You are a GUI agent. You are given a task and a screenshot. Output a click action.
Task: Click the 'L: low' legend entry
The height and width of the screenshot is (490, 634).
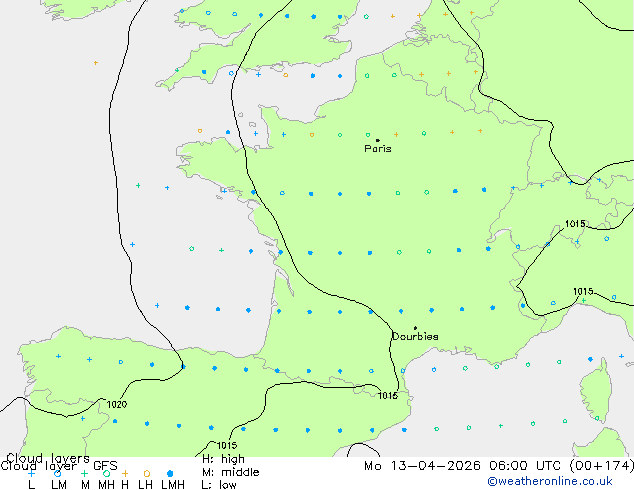219,484
